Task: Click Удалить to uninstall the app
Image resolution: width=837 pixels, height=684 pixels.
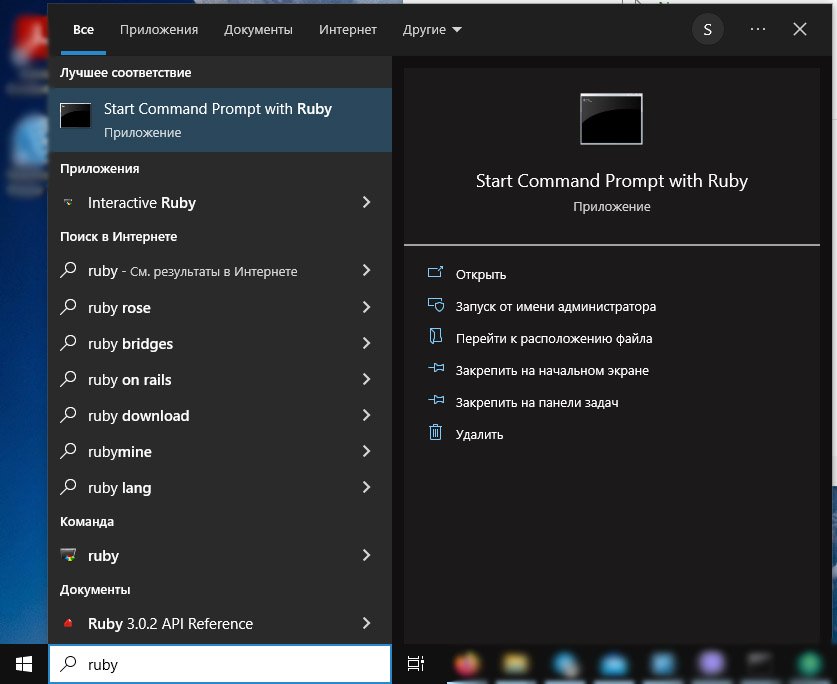Action: [x=479, y=435]
